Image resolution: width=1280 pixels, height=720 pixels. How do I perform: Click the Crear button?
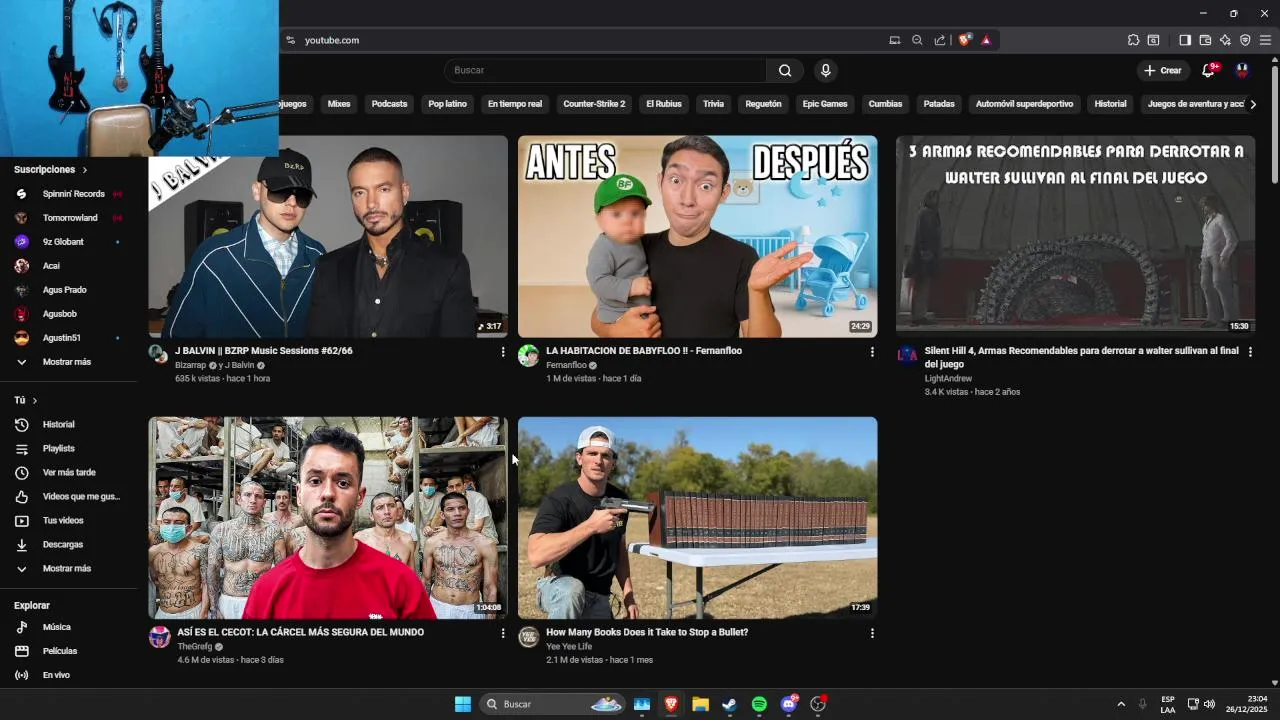1162,70
